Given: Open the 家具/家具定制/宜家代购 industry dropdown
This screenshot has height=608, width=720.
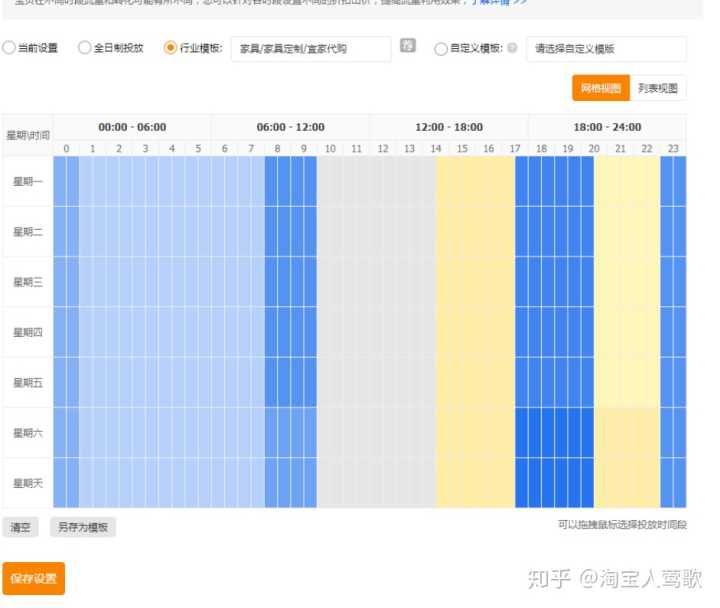Looking at the screenshot, I should [x=310, y=49].
